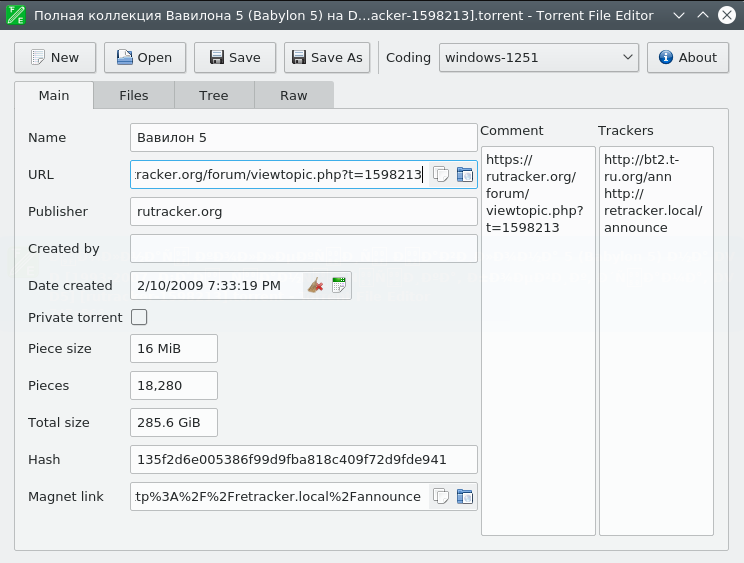Click the empty Created by field
744x563 pixels.
click(304, 249)
